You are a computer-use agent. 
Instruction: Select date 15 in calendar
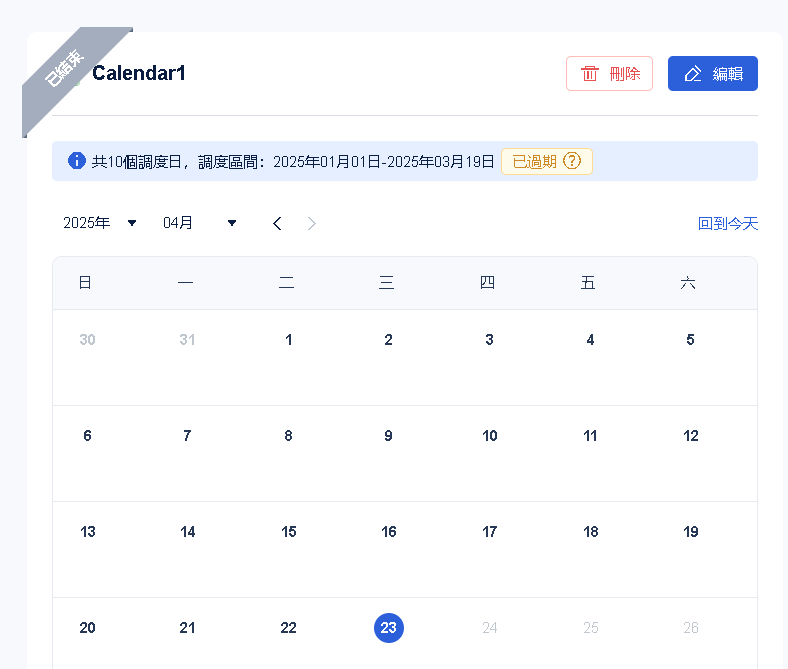point(289,532)
